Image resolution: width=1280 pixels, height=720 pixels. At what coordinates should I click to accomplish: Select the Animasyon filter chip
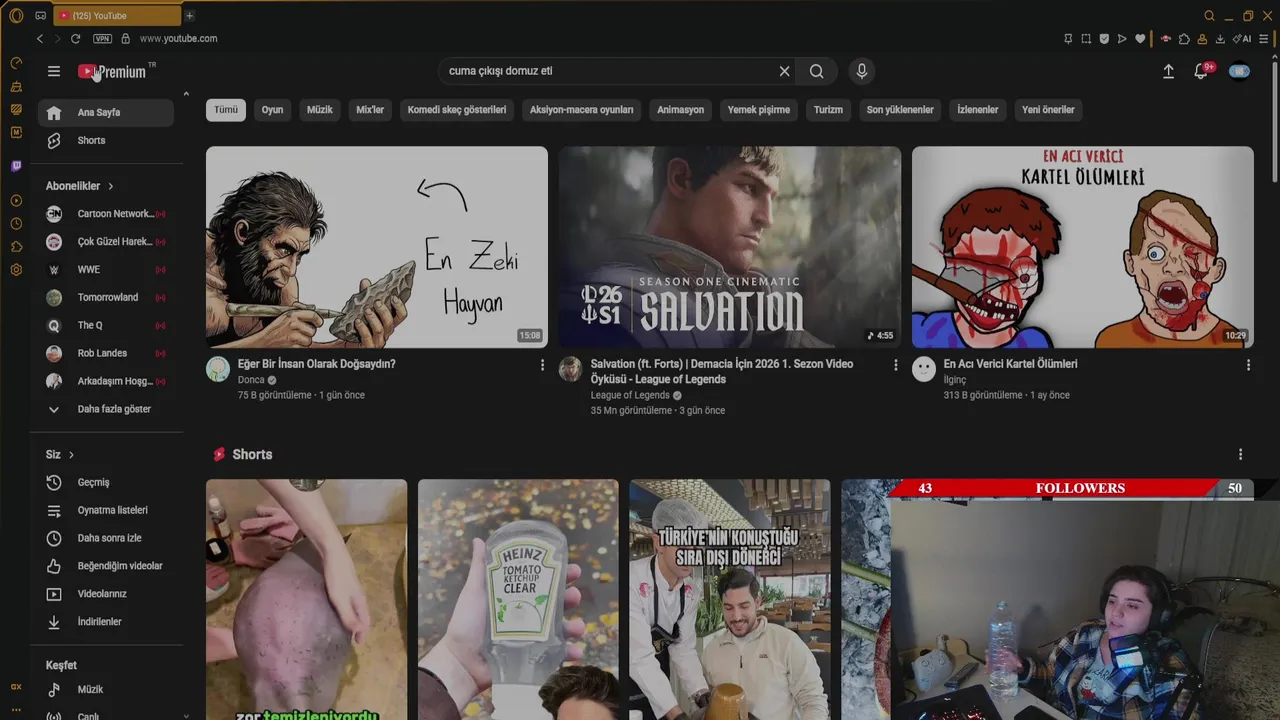tap(681, 110)
